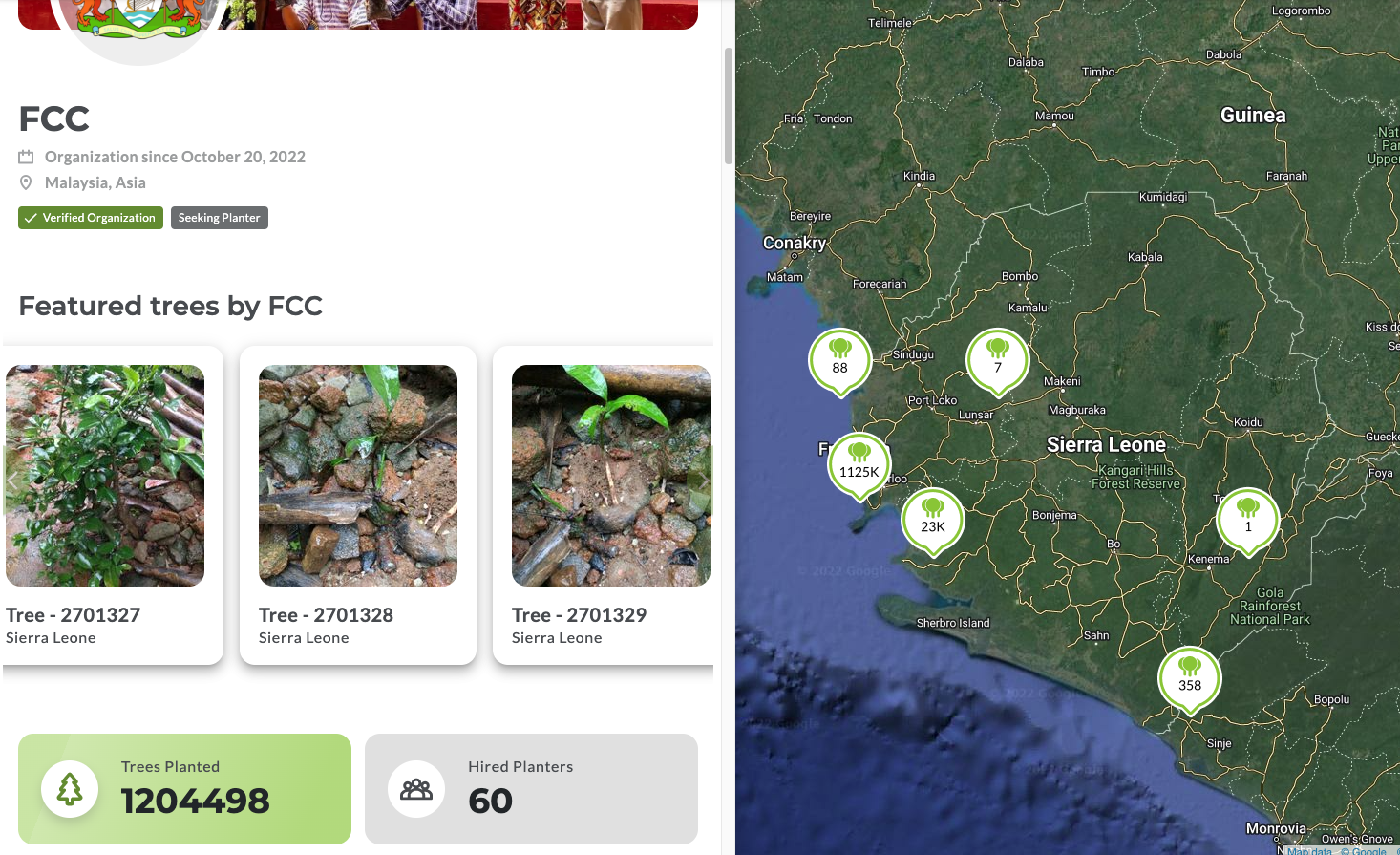Click the location pin icon next to Malaysia, Asia
Image resolution: width=1400 pixels, height=855 pixels.
coord(25,182)
